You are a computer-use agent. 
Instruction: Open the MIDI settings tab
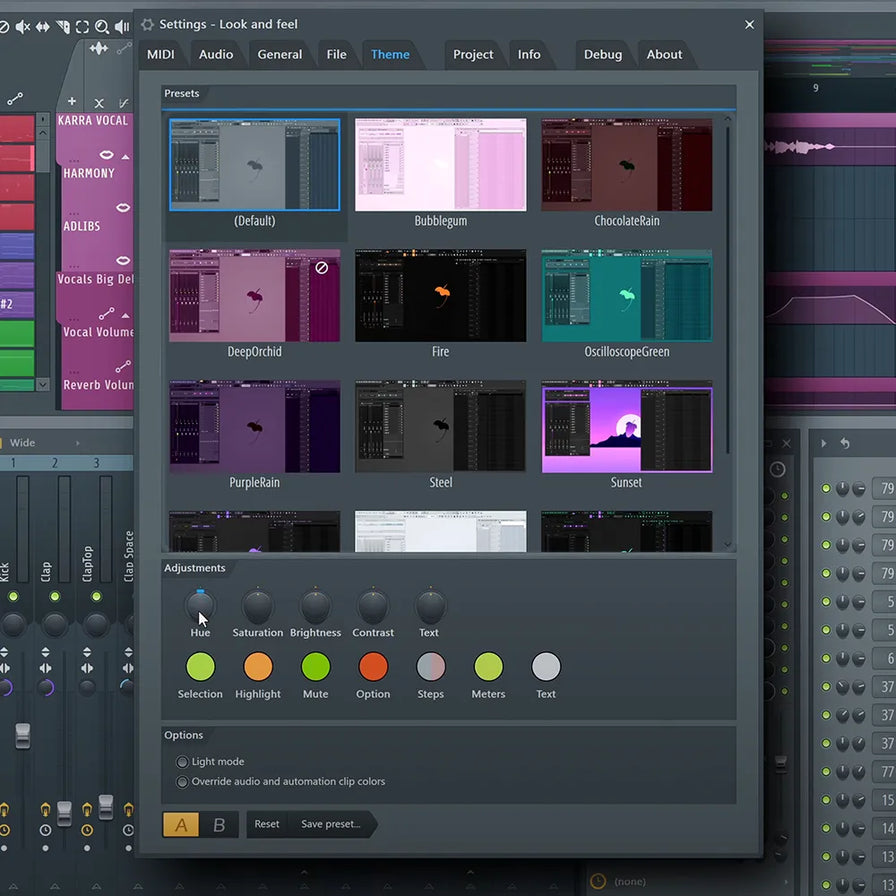161,55
